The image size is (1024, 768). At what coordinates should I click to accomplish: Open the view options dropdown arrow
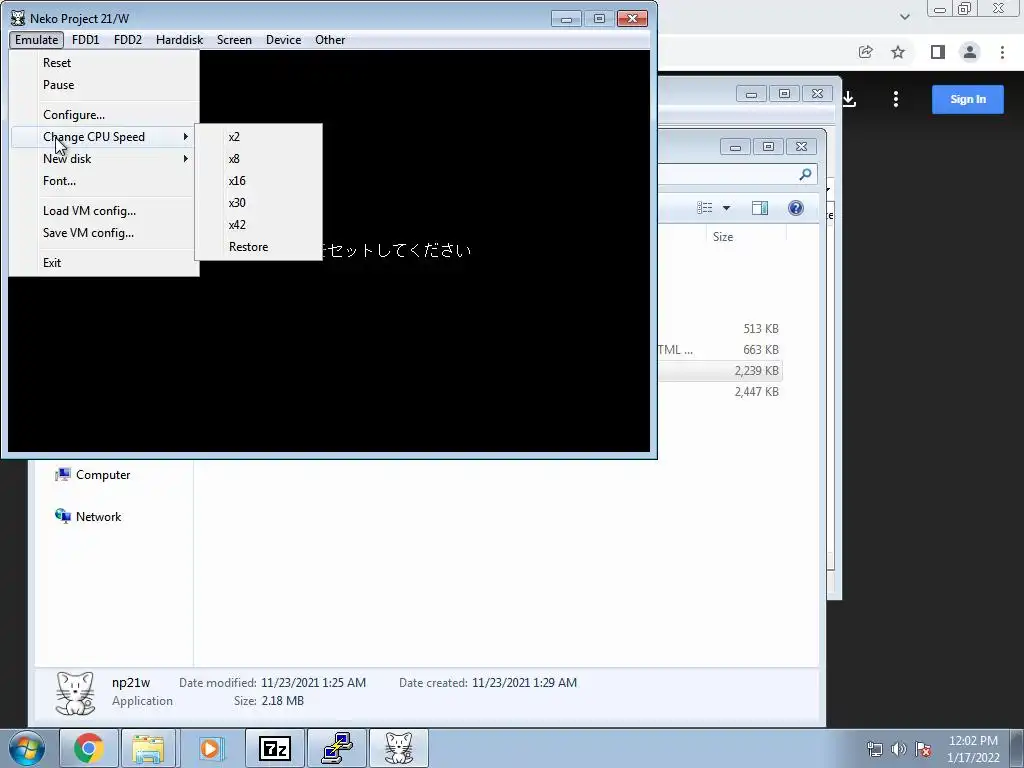pos(726,208)
